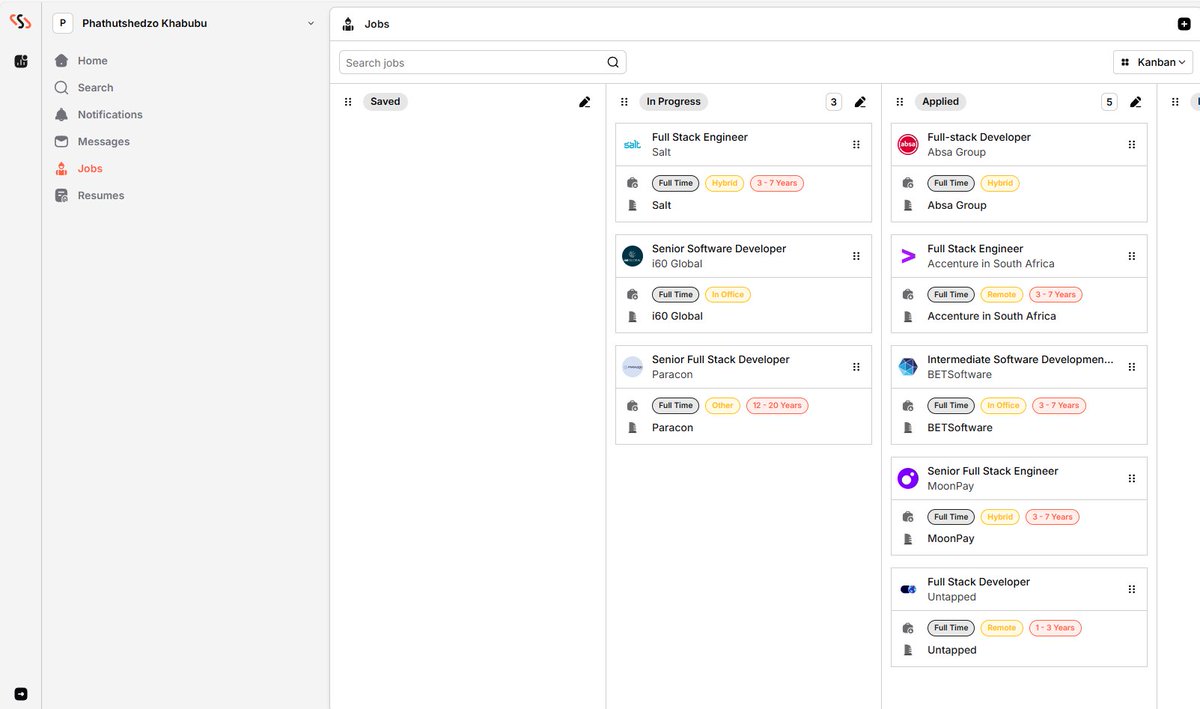1200x709 pixels.
Task: Click the magnifier icon in Search jobs
Action: [x=613, y=62]
